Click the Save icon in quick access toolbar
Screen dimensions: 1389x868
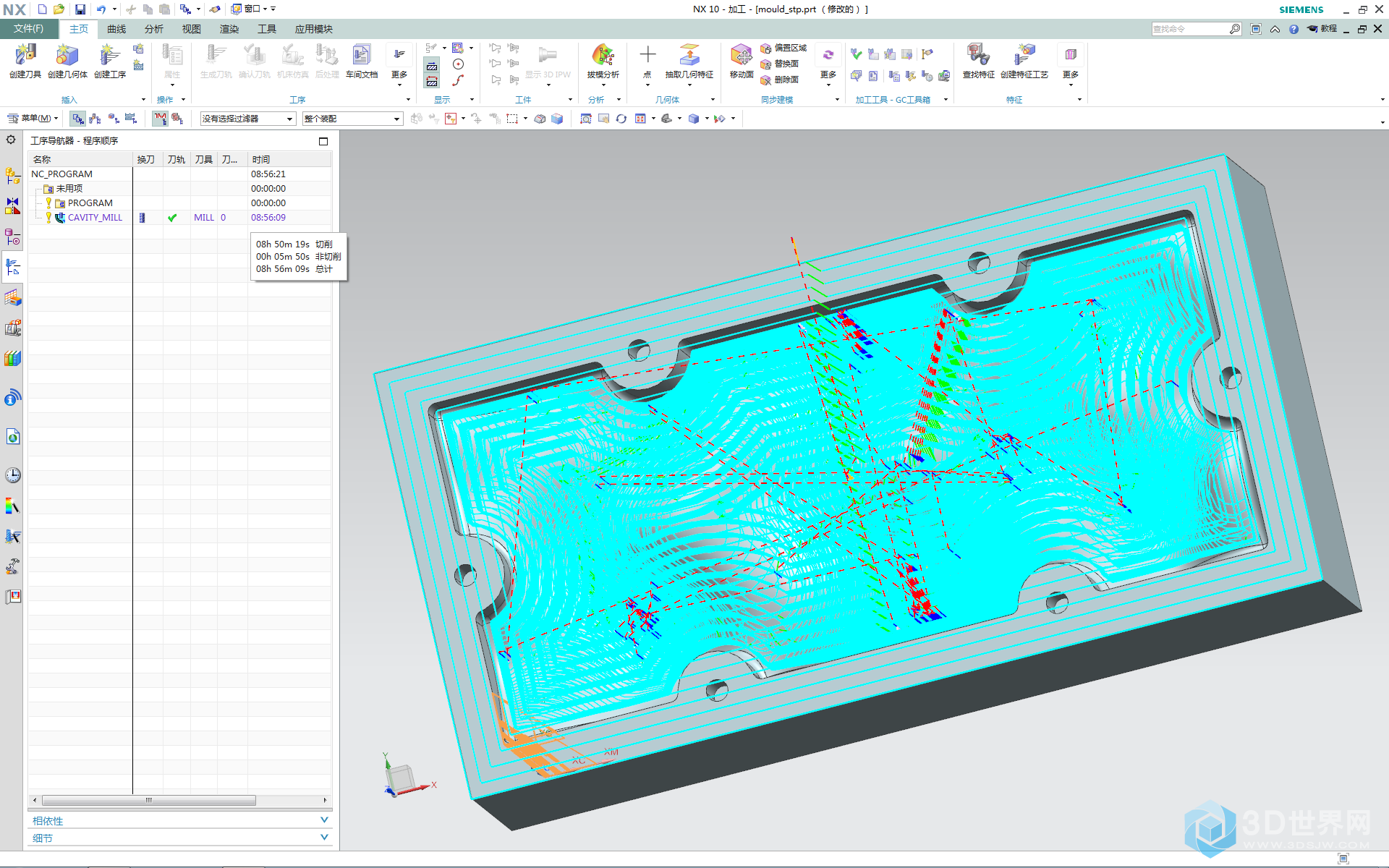coord(80,9)
